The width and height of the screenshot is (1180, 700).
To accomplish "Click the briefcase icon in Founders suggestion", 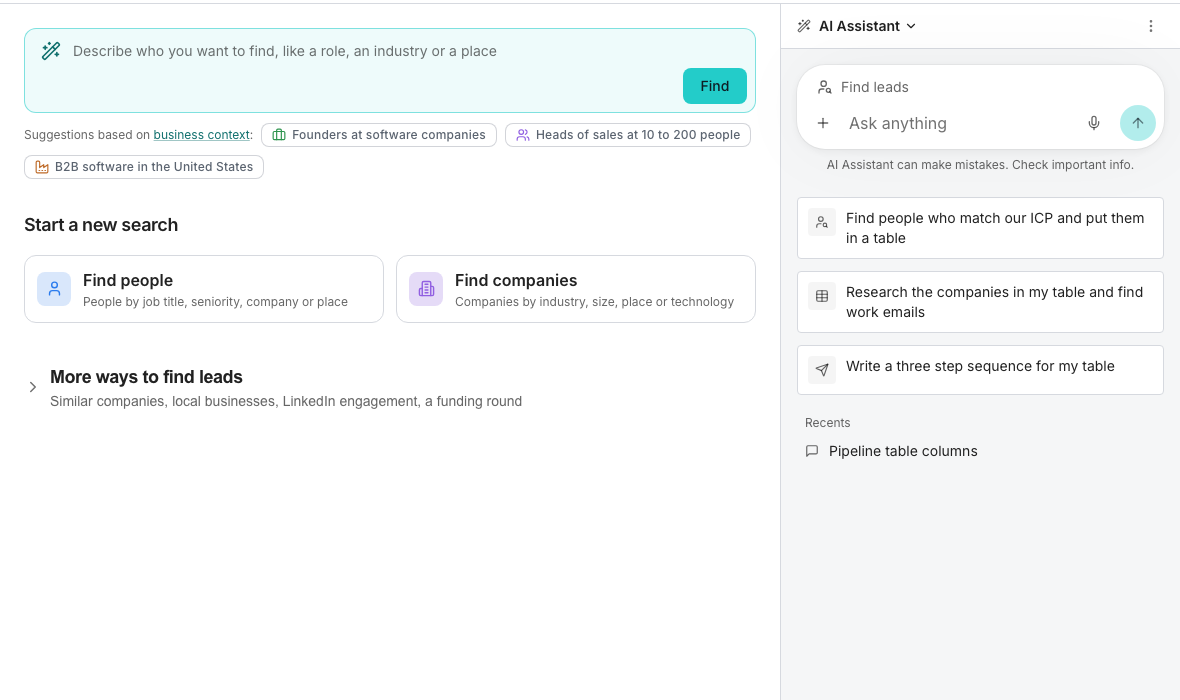I will 279,135.
